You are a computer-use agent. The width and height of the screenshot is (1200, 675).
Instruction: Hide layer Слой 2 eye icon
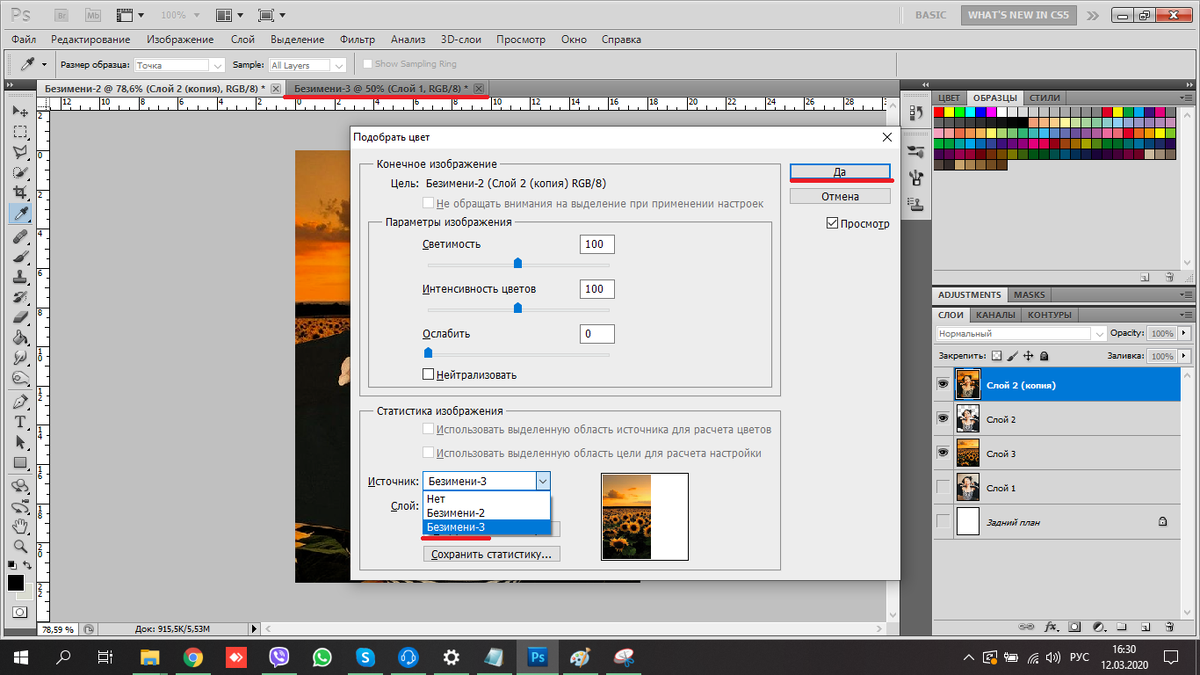tap(943, 419)
